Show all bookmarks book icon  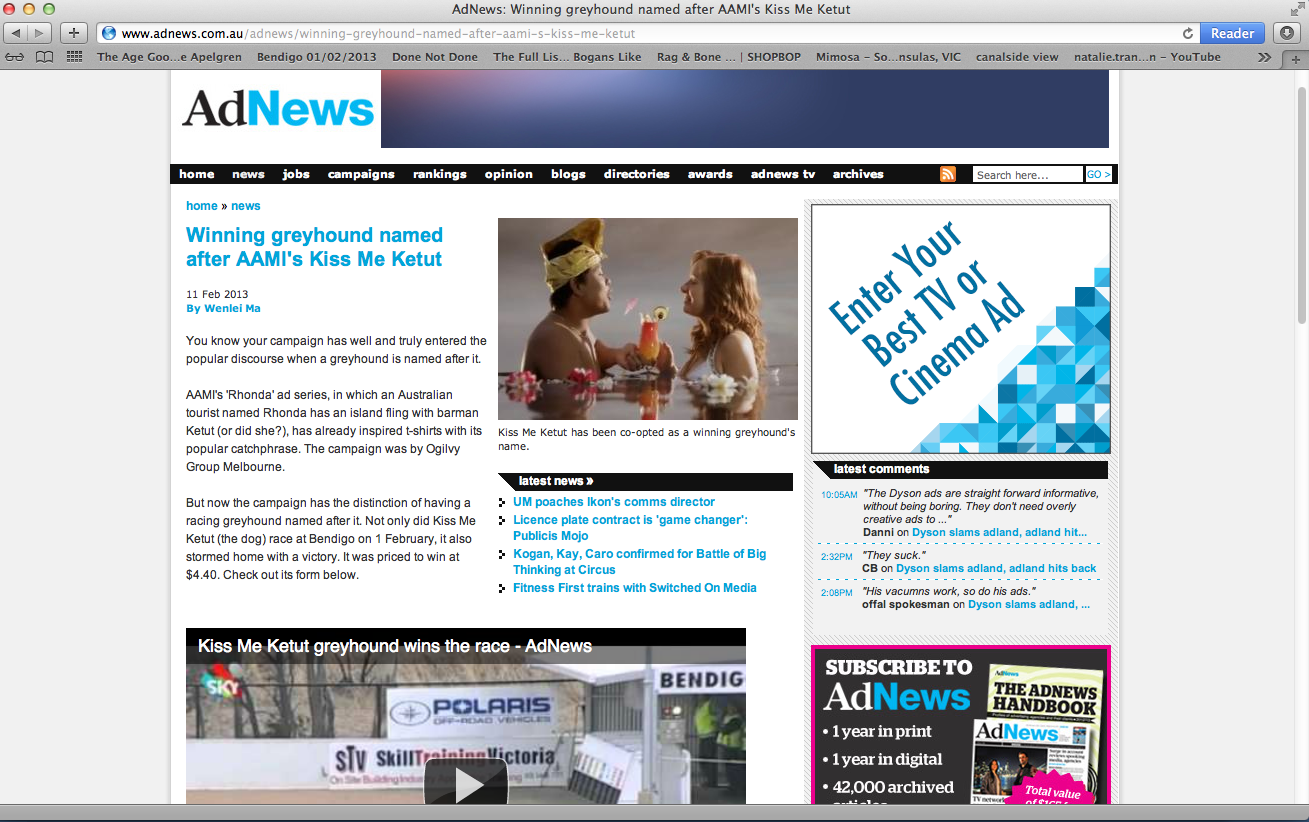tap(45, 57)
